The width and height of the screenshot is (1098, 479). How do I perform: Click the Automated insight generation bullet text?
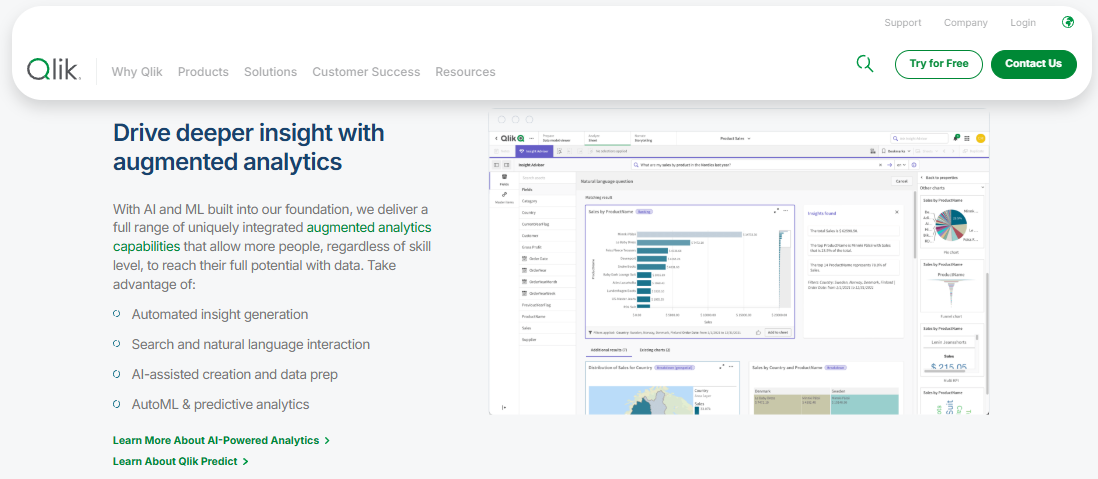coord(220,314)
